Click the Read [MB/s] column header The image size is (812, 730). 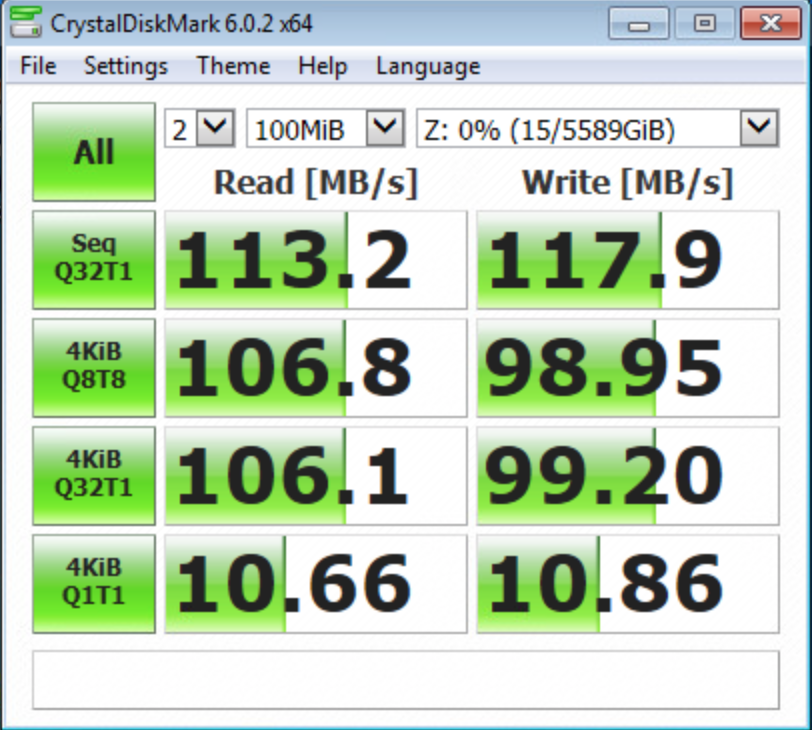316,182
